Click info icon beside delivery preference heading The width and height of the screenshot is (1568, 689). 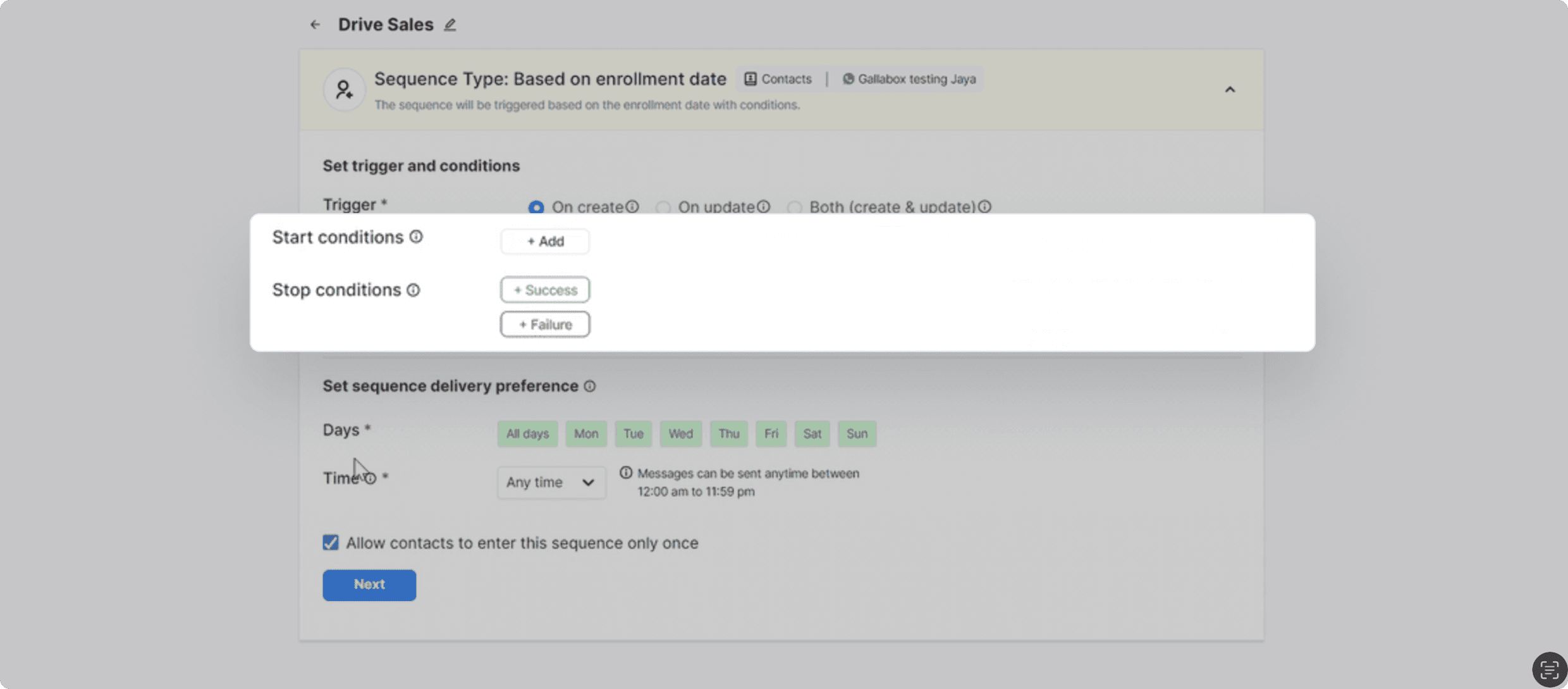(589, 386)
